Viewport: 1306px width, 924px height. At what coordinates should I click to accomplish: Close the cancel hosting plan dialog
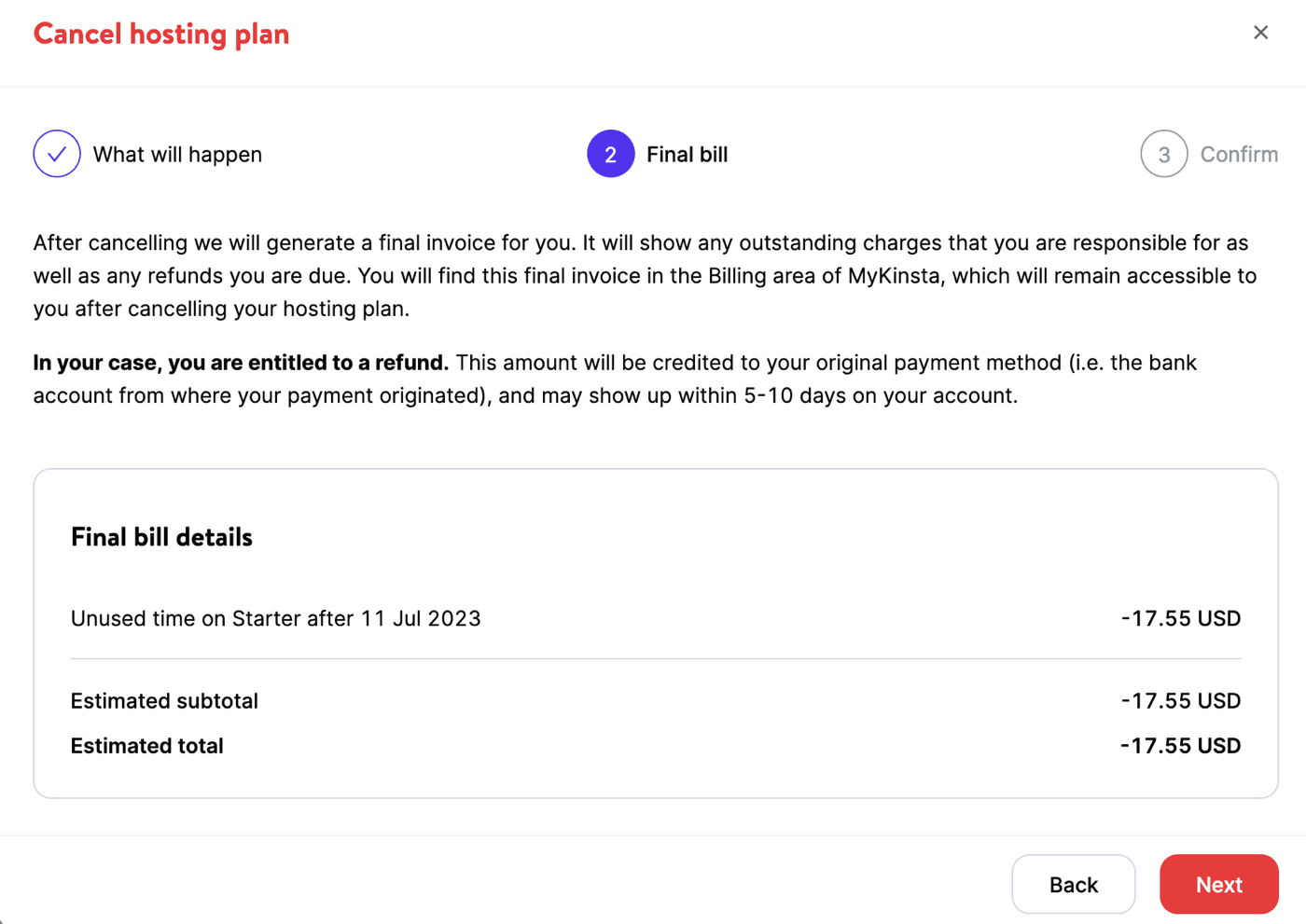pyautogui.click(x=1260, y=32)
